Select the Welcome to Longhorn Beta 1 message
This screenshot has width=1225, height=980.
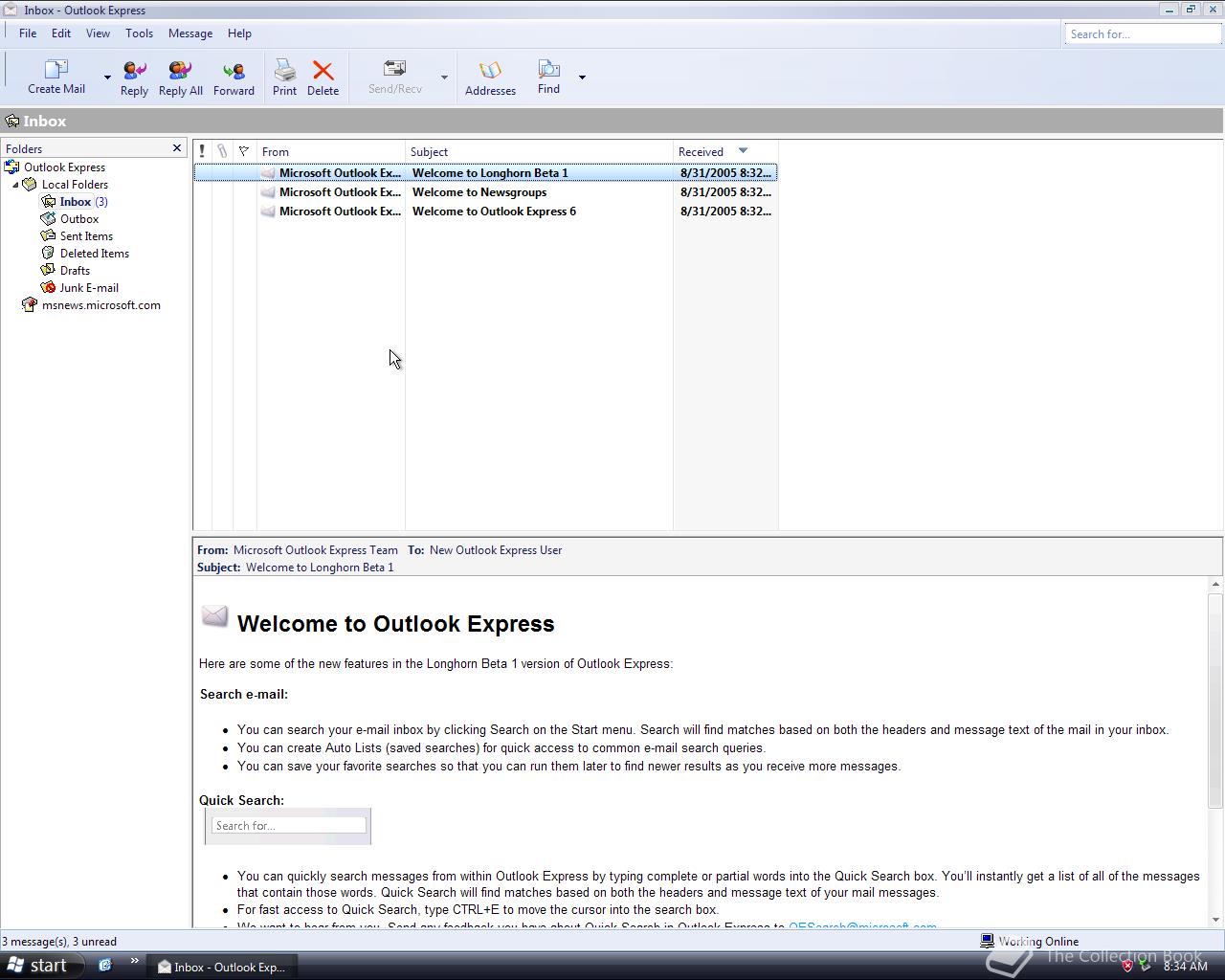485,173
